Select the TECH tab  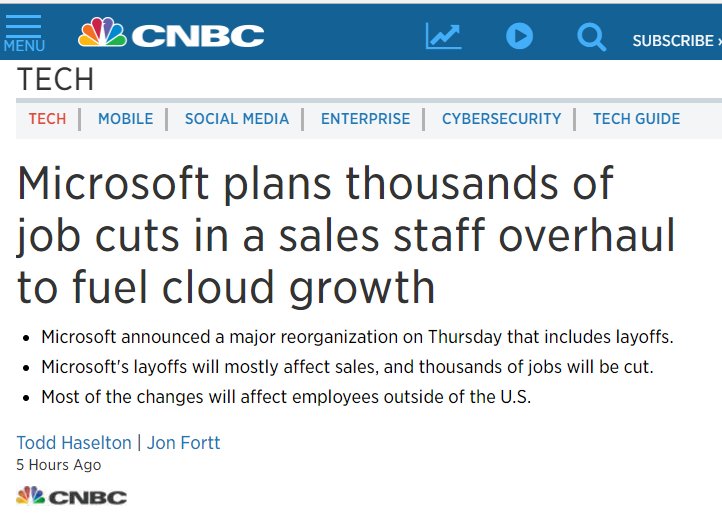(x=47, y=119)
